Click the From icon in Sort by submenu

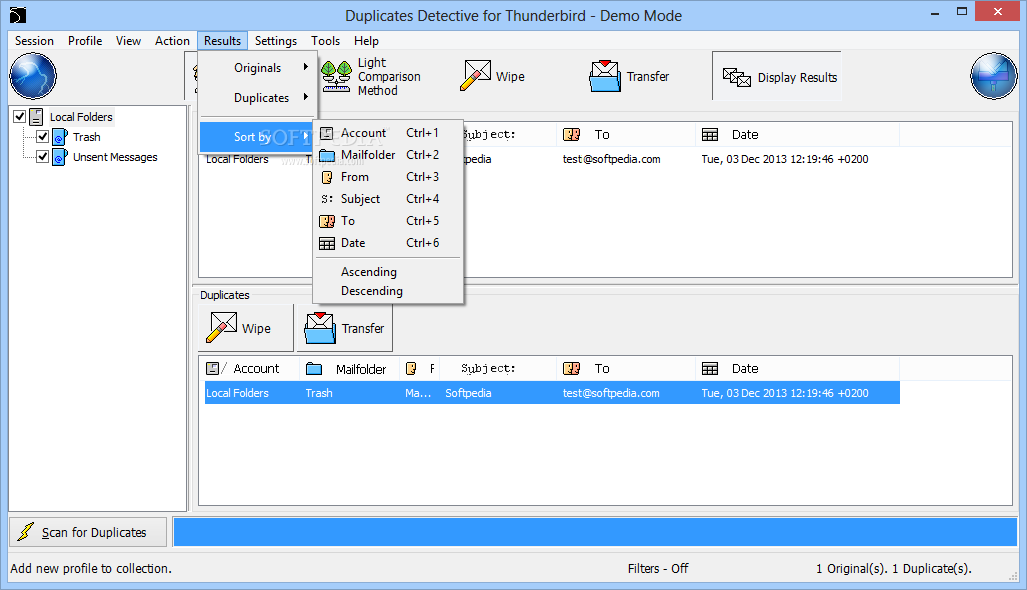pos(326,177)
